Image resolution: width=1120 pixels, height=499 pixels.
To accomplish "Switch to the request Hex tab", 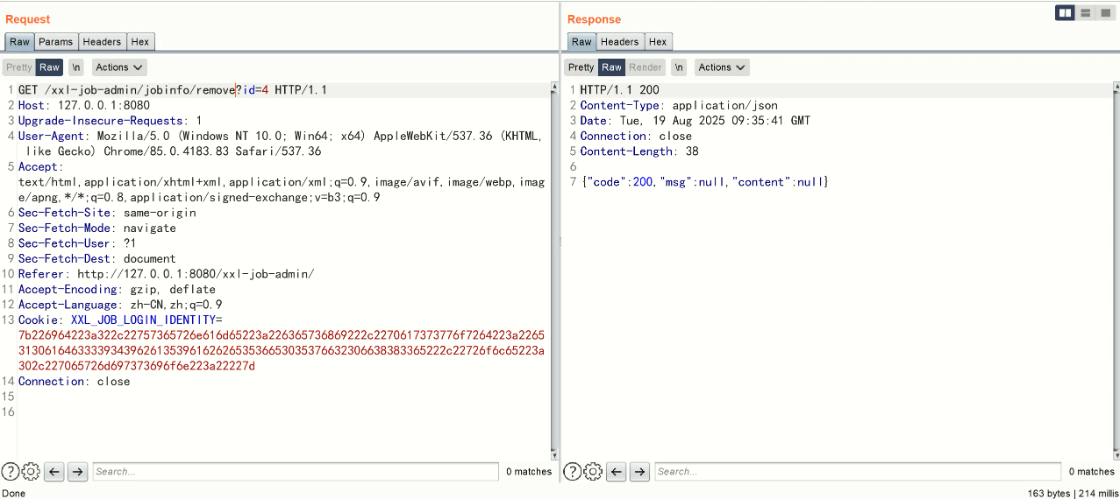I will pyautogui.click(x=141, y=42).
